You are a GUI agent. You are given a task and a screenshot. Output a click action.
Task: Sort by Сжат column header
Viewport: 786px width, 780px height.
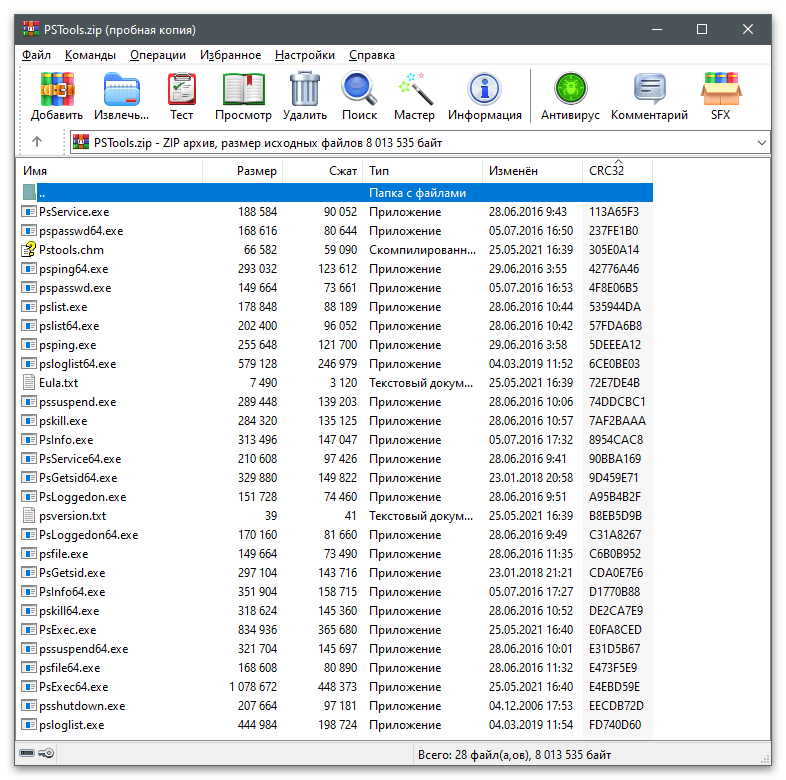pyautogui.click(x=323, y=171)
